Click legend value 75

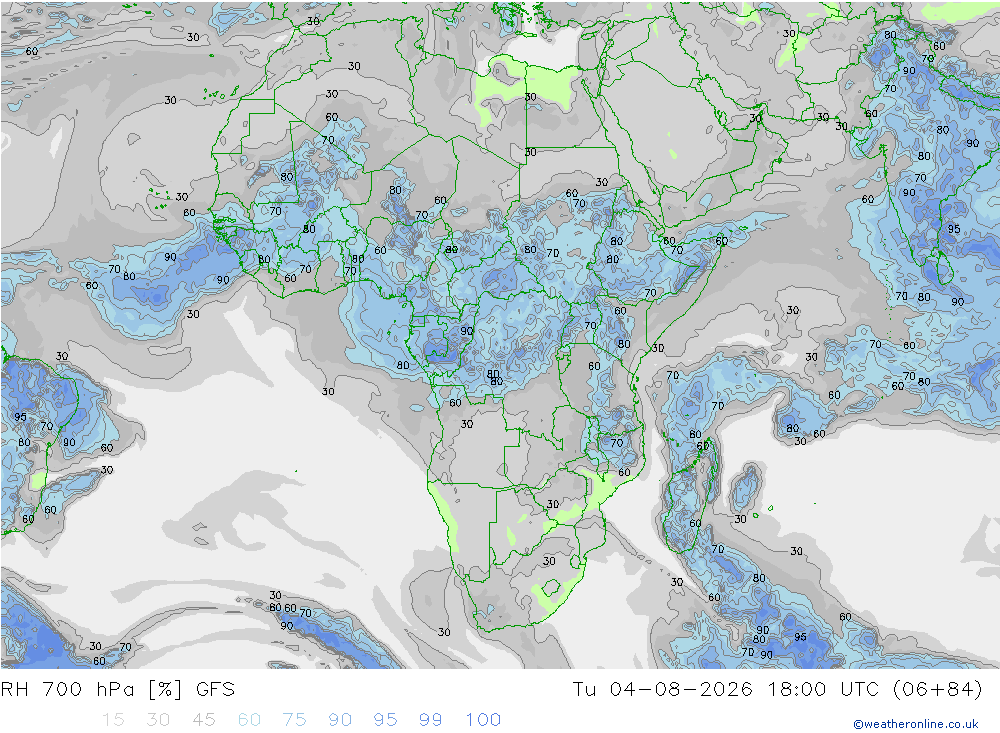294,720
